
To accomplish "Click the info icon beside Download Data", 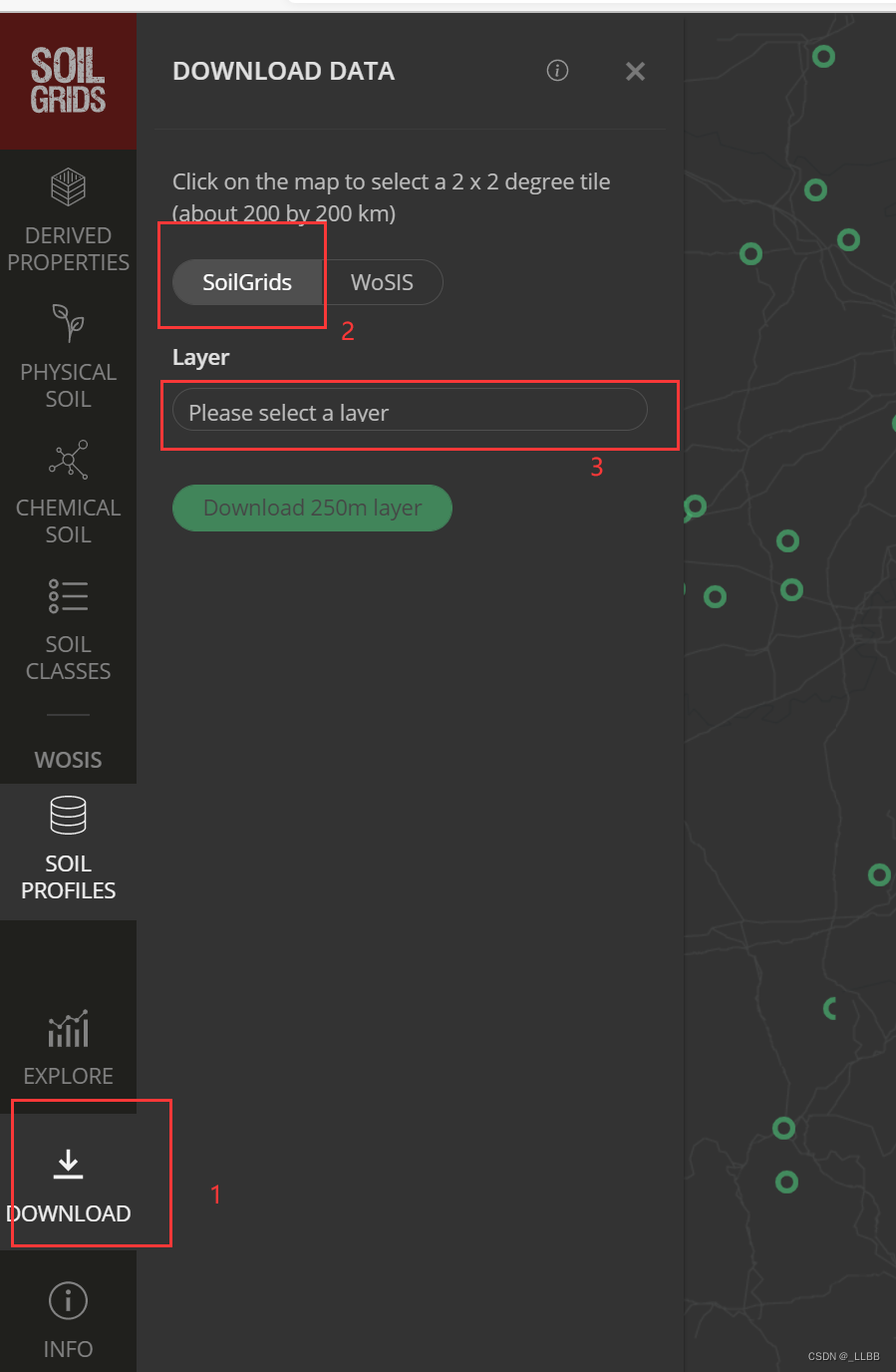I will 557,70.
